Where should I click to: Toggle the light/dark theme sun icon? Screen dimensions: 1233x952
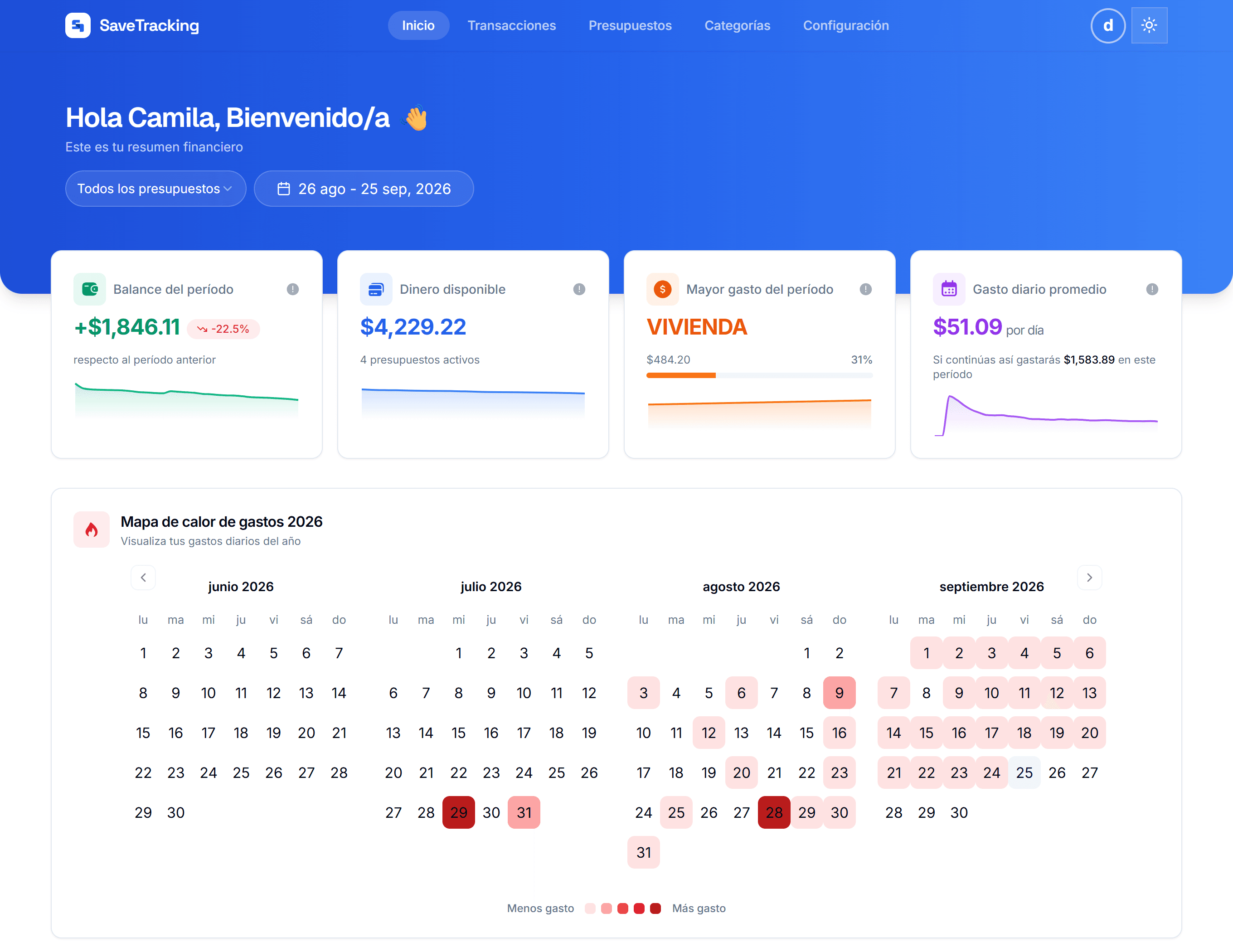tap(1149, 25)
